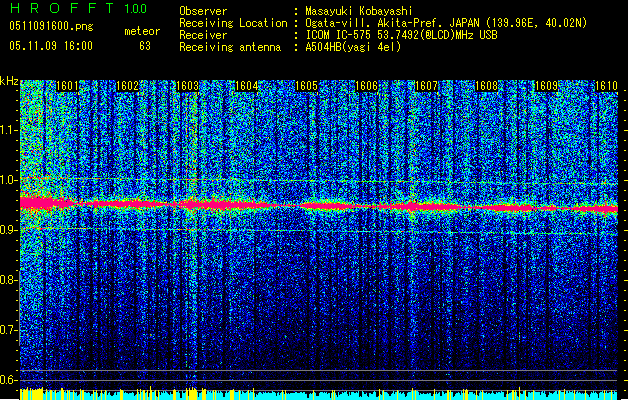629x400 pixels.
Task: Select the antenna value A504HB(yagi 4el)
Action: [x=353, y=47]
